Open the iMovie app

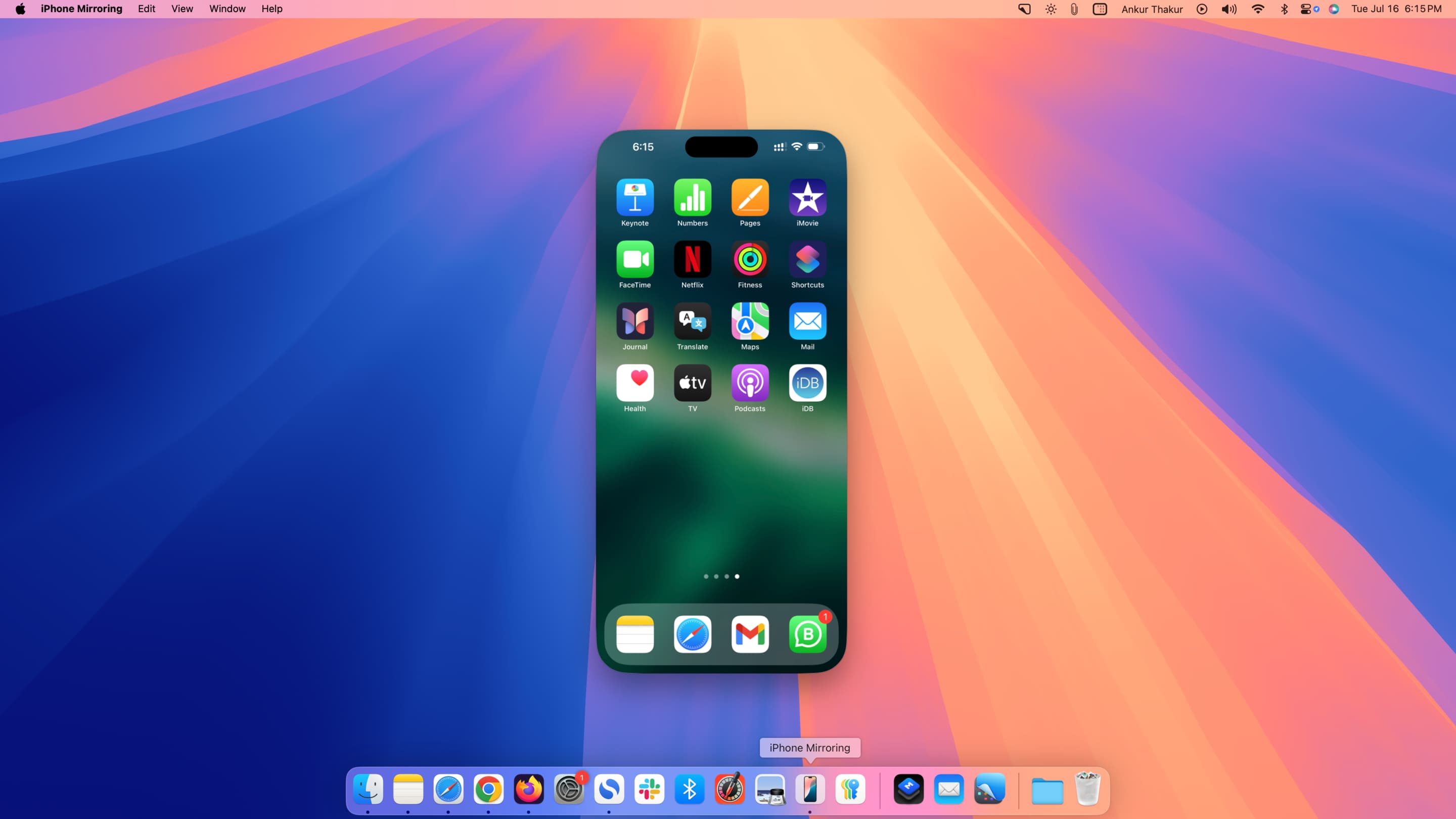click(807, 197)
